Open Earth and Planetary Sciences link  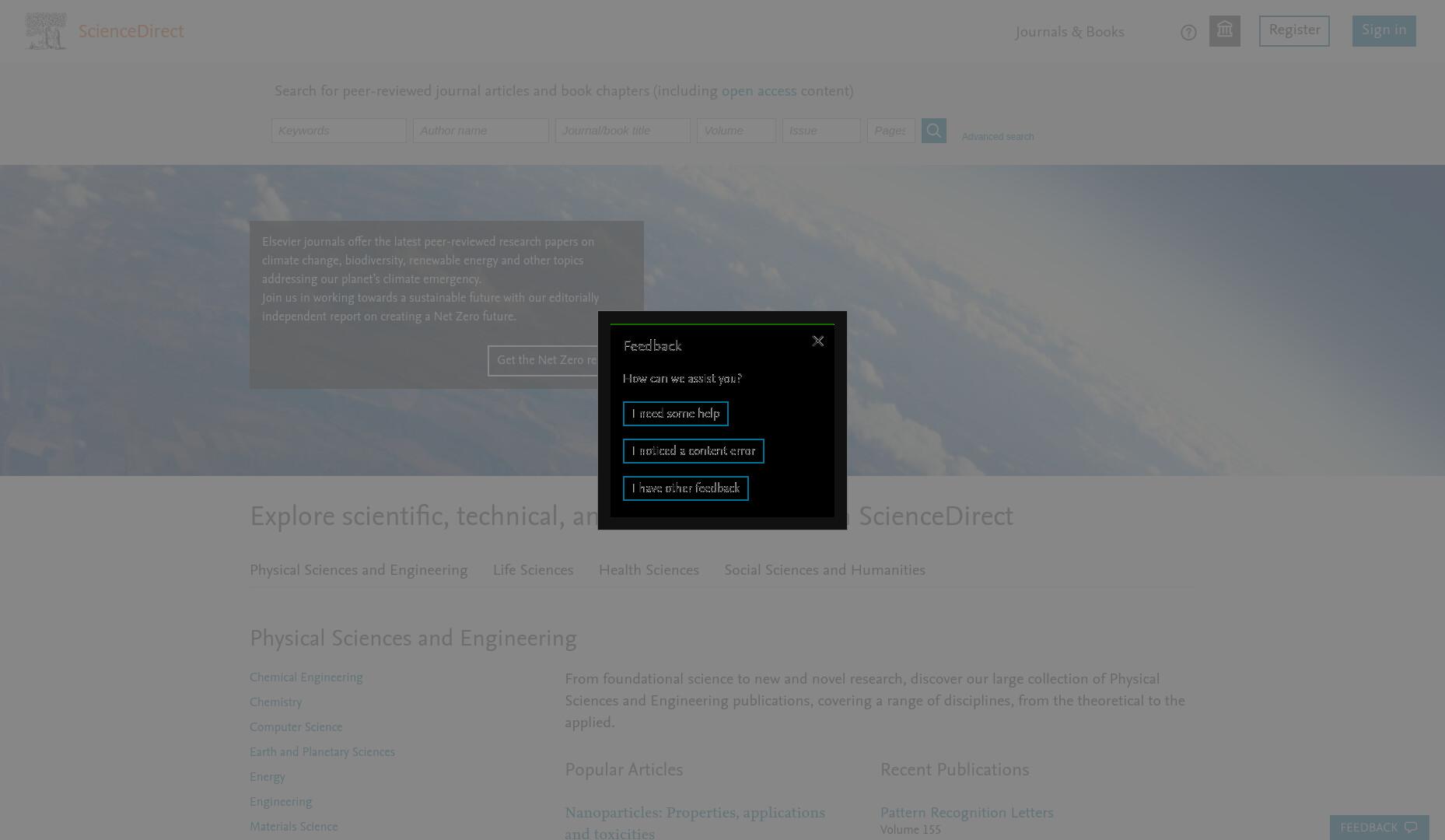322,752
